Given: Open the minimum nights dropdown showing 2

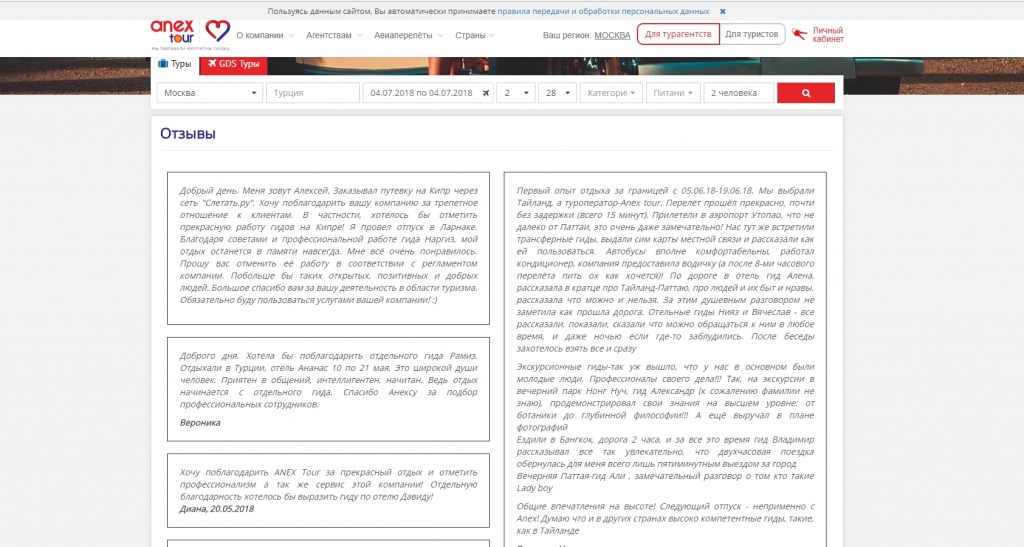Looking at the screenshot, I should [516, 93].
